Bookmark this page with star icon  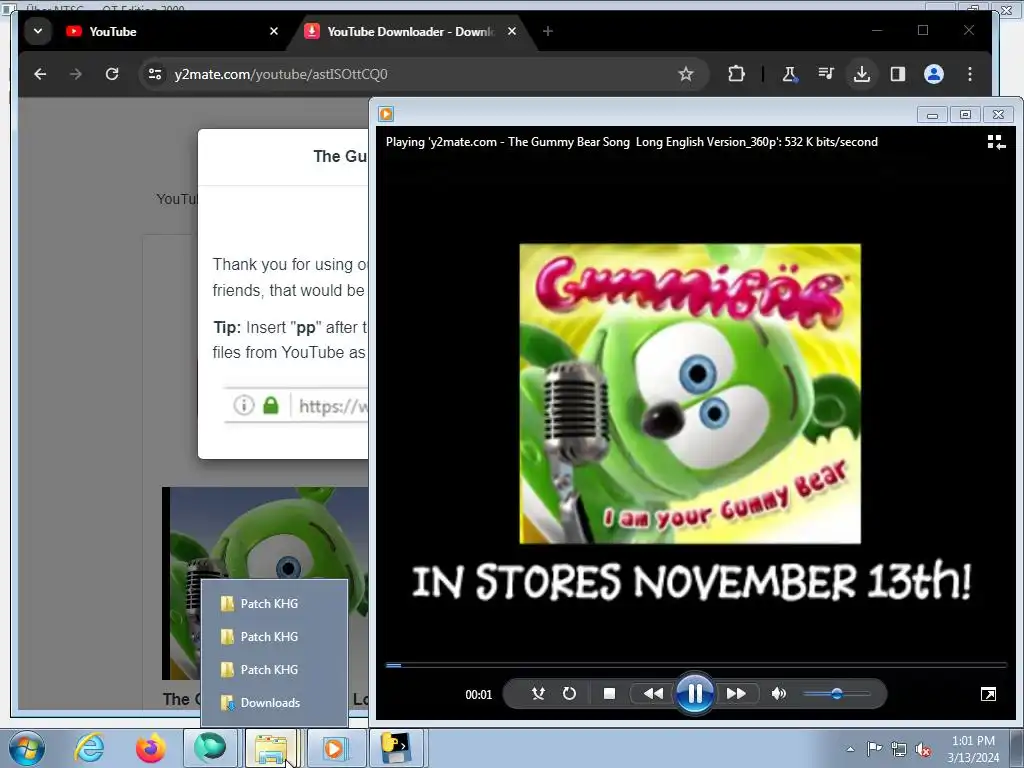686,74
